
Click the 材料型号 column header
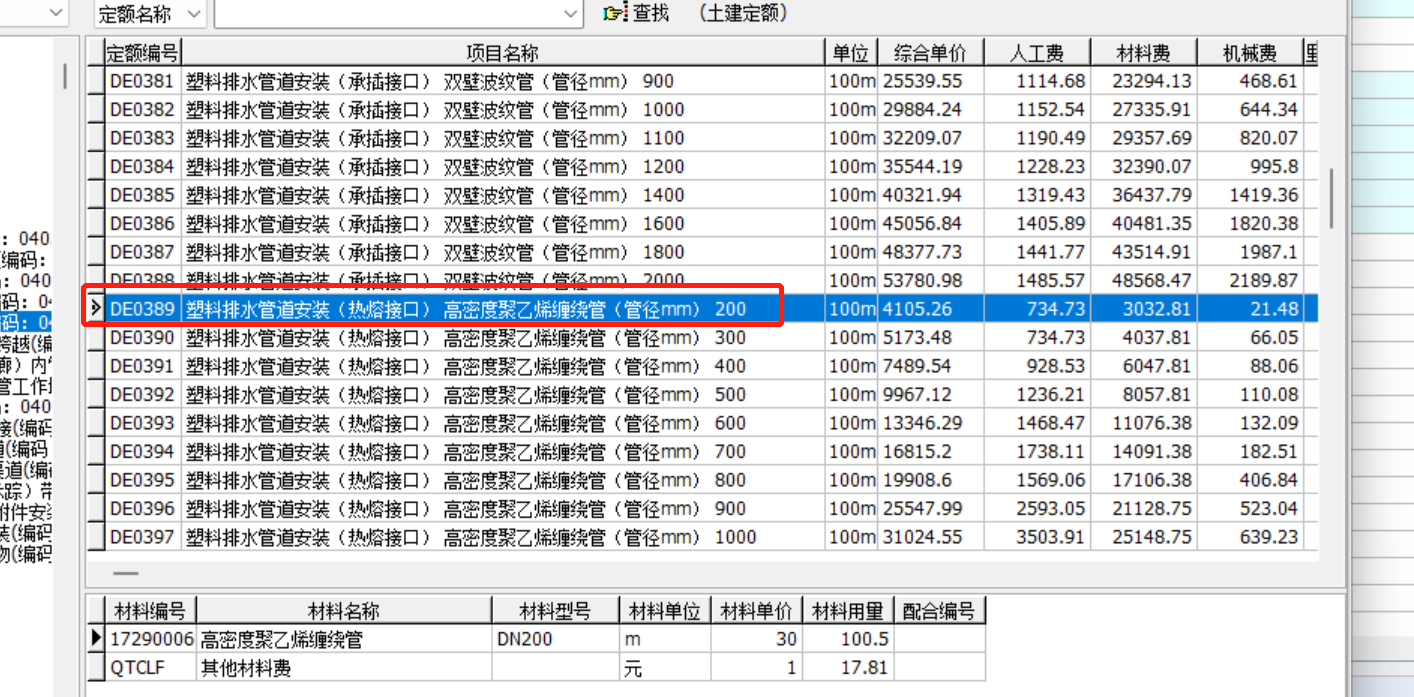click(555, 611)
